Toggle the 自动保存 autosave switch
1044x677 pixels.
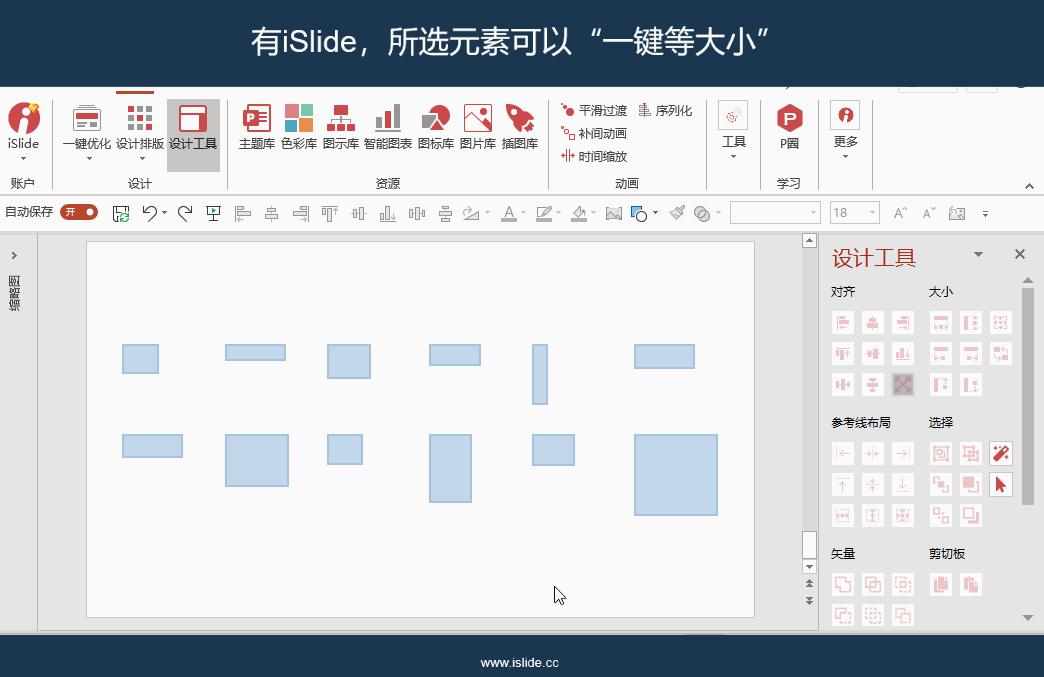coord(79,212)
